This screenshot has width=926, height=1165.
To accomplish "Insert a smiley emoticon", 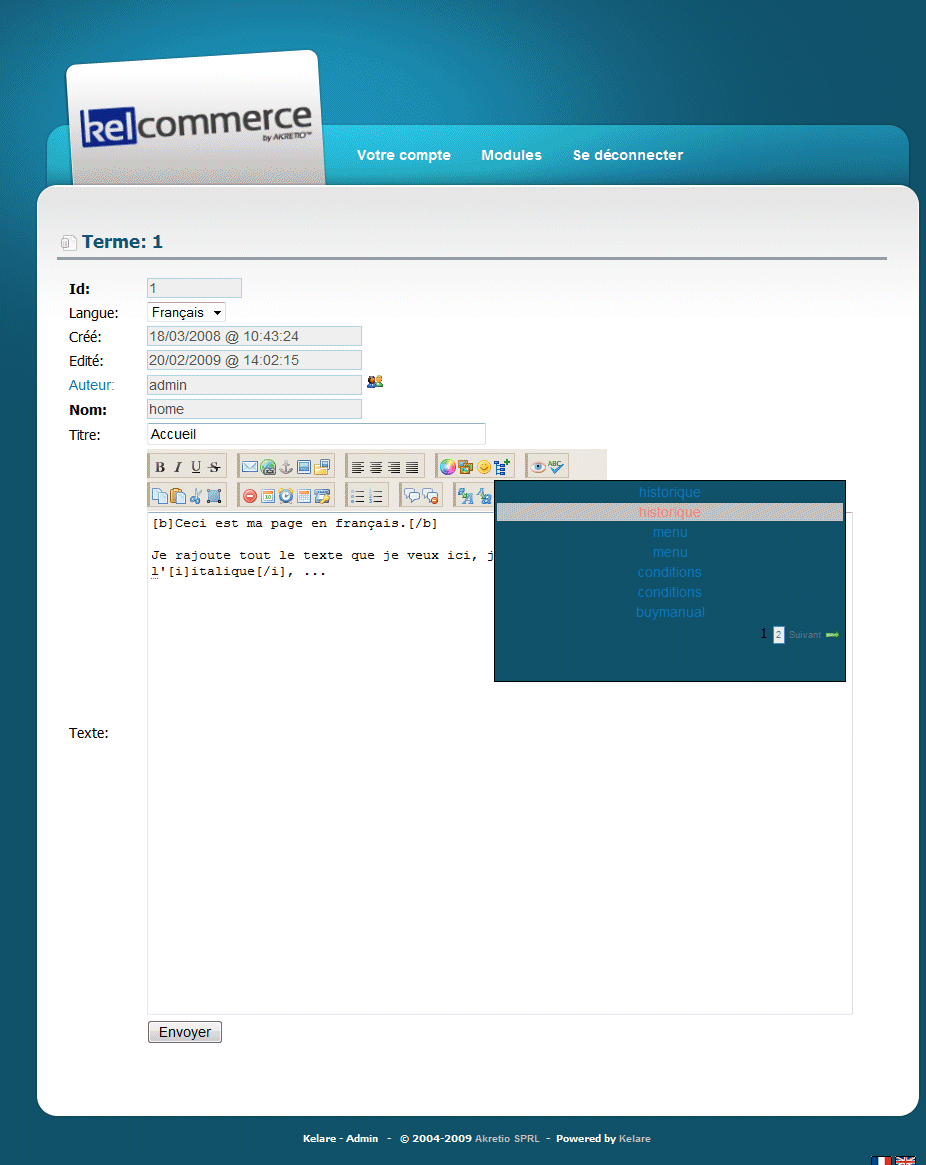I will coord(484,467).
